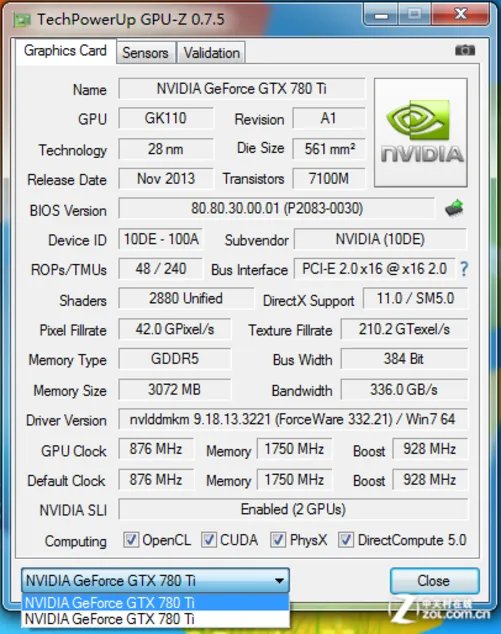This screenshot has width=501, height=634.
Task: Click the 'BIOS Version' label text
Action: tap(68, 211)
